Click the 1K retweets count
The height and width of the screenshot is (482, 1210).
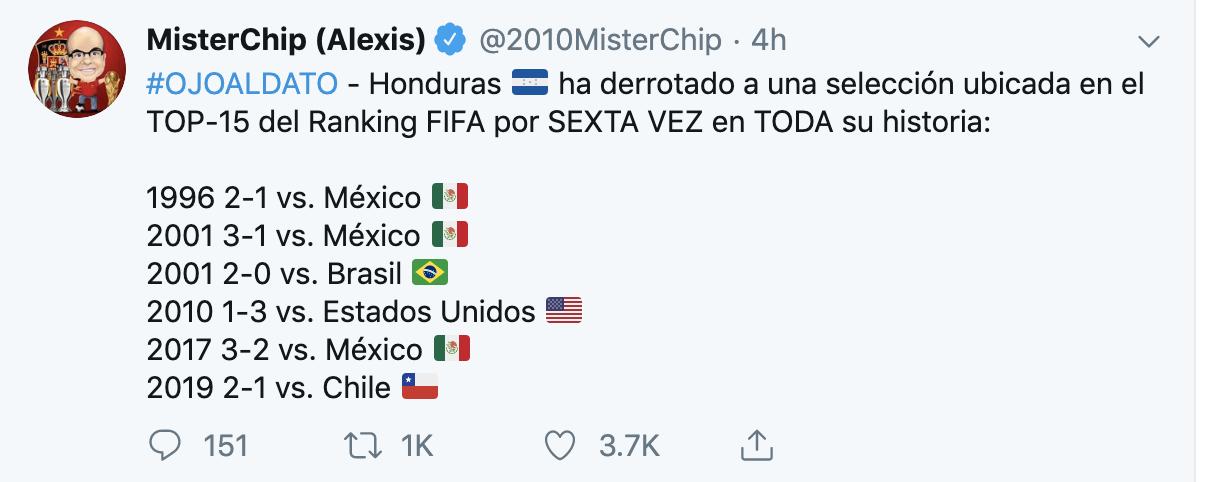pyautogui.click(x=416, y=445)
